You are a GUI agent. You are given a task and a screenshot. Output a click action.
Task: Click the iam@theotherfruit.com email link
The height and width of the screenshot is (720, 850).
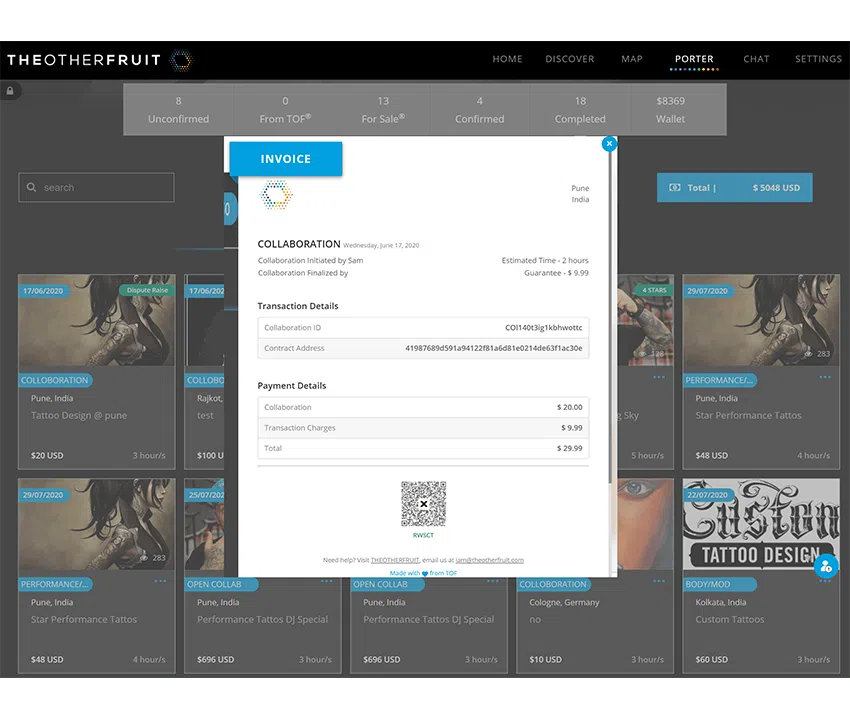coord(490,560)
